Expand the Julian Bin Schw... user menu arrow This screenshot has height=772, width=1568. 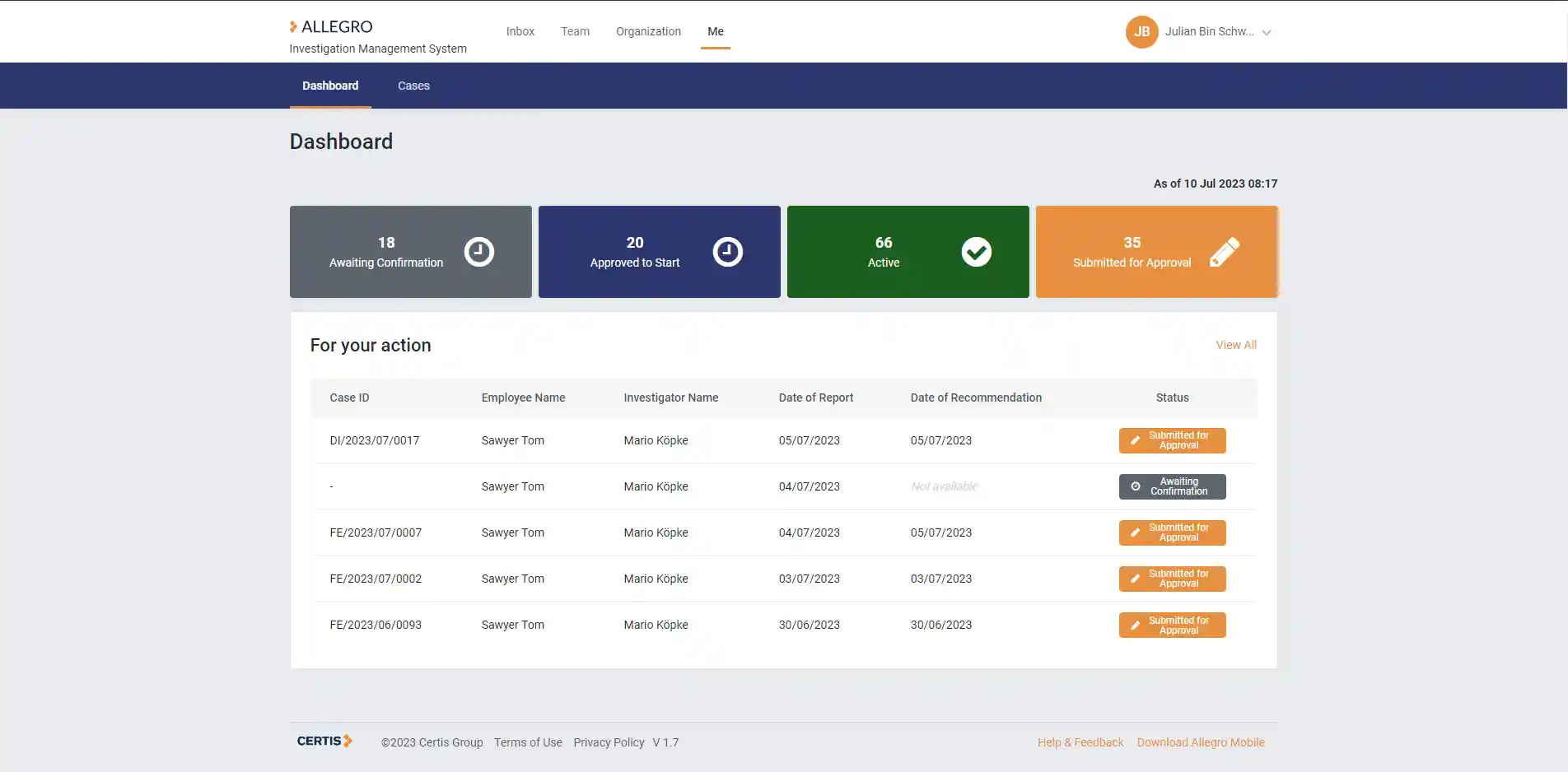tap(1267, 33)
